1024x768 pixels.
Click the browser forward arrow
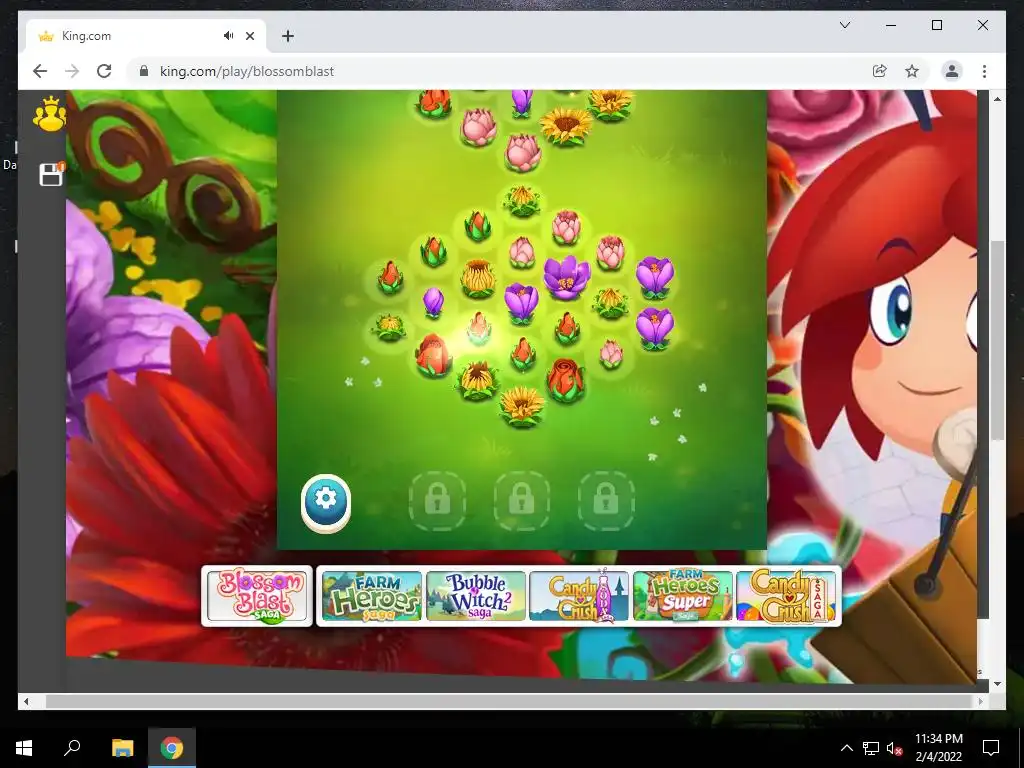(x=72, y=71)
